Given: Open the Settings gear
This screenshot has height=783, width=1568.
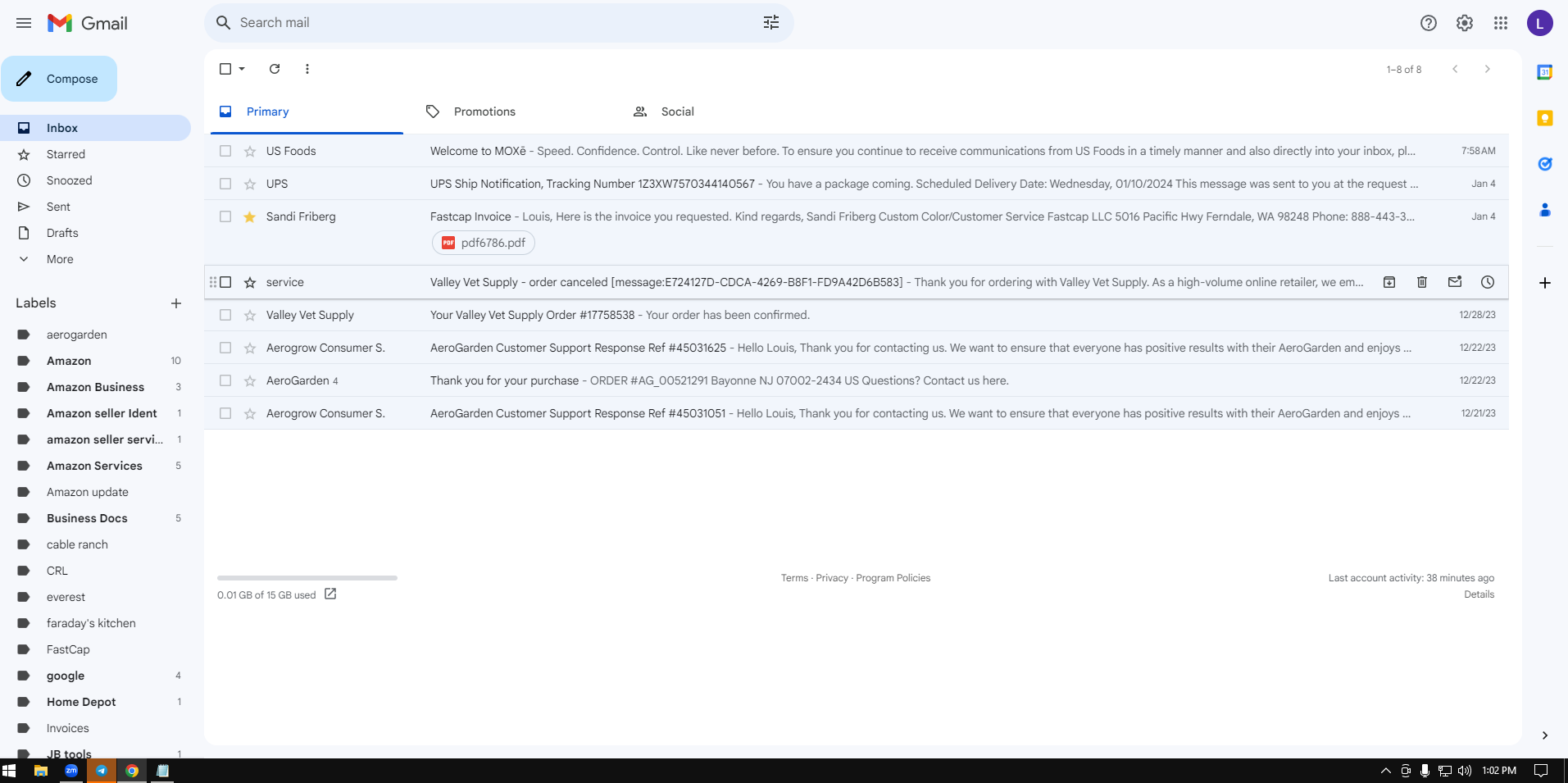Looking at the screenshot, I should tap(1465, 23).
